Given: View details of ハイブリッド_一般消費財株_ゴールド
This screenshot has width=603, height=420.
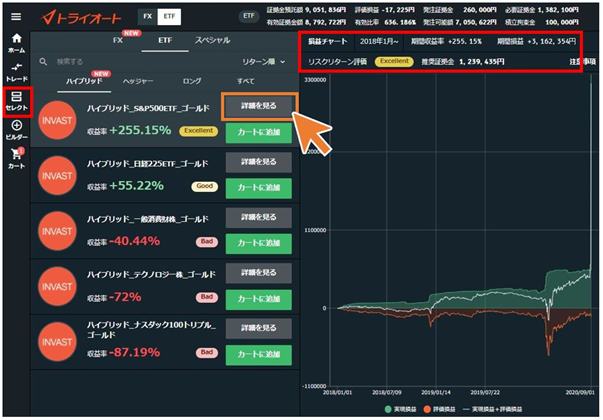Looking at the screenshot, I should 258,217.
